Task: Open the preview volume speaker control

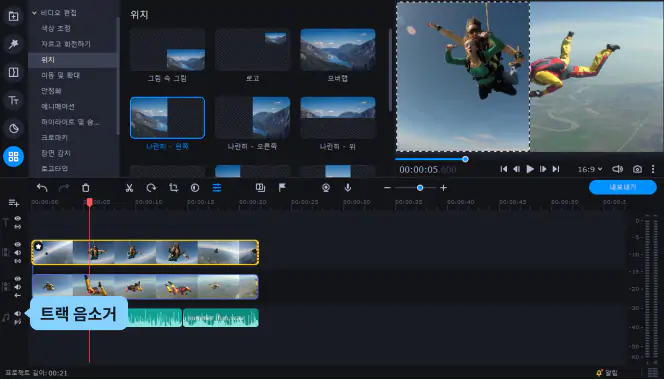Action: [x=617, y=169]
